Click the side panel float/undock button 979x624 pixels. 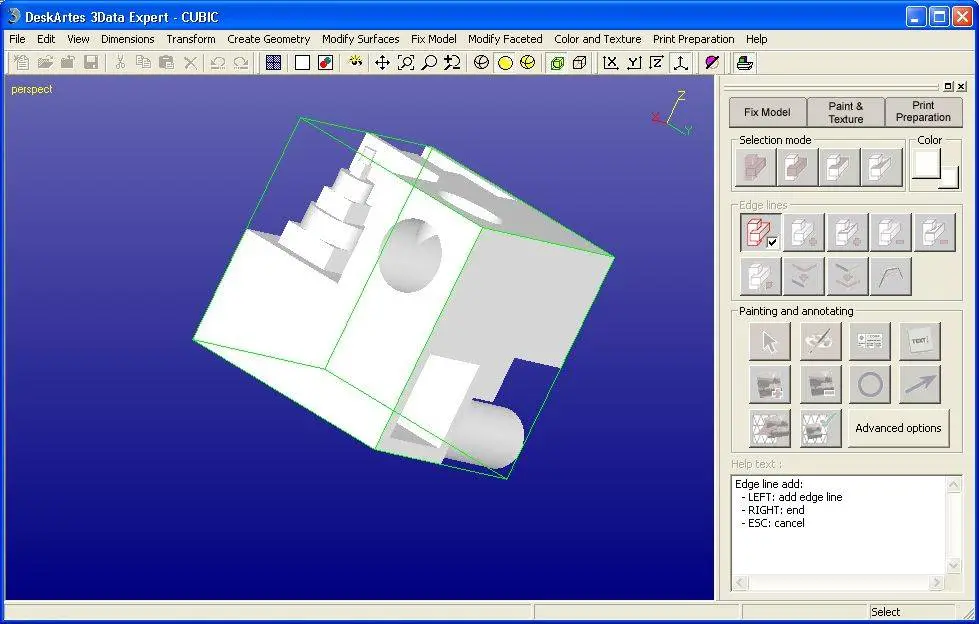tap(948, 87)
